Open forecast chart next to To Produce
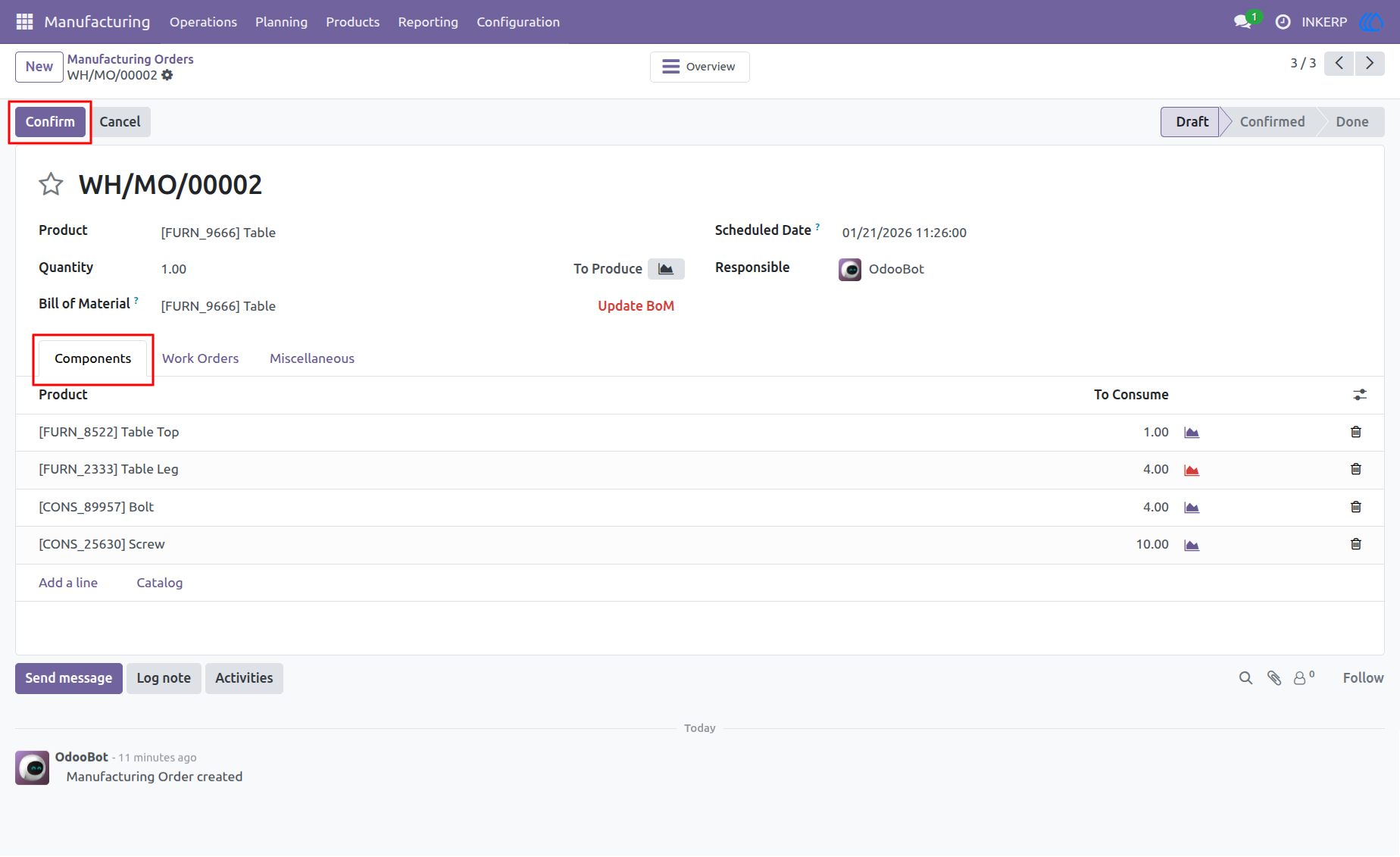 coord(666,269)
